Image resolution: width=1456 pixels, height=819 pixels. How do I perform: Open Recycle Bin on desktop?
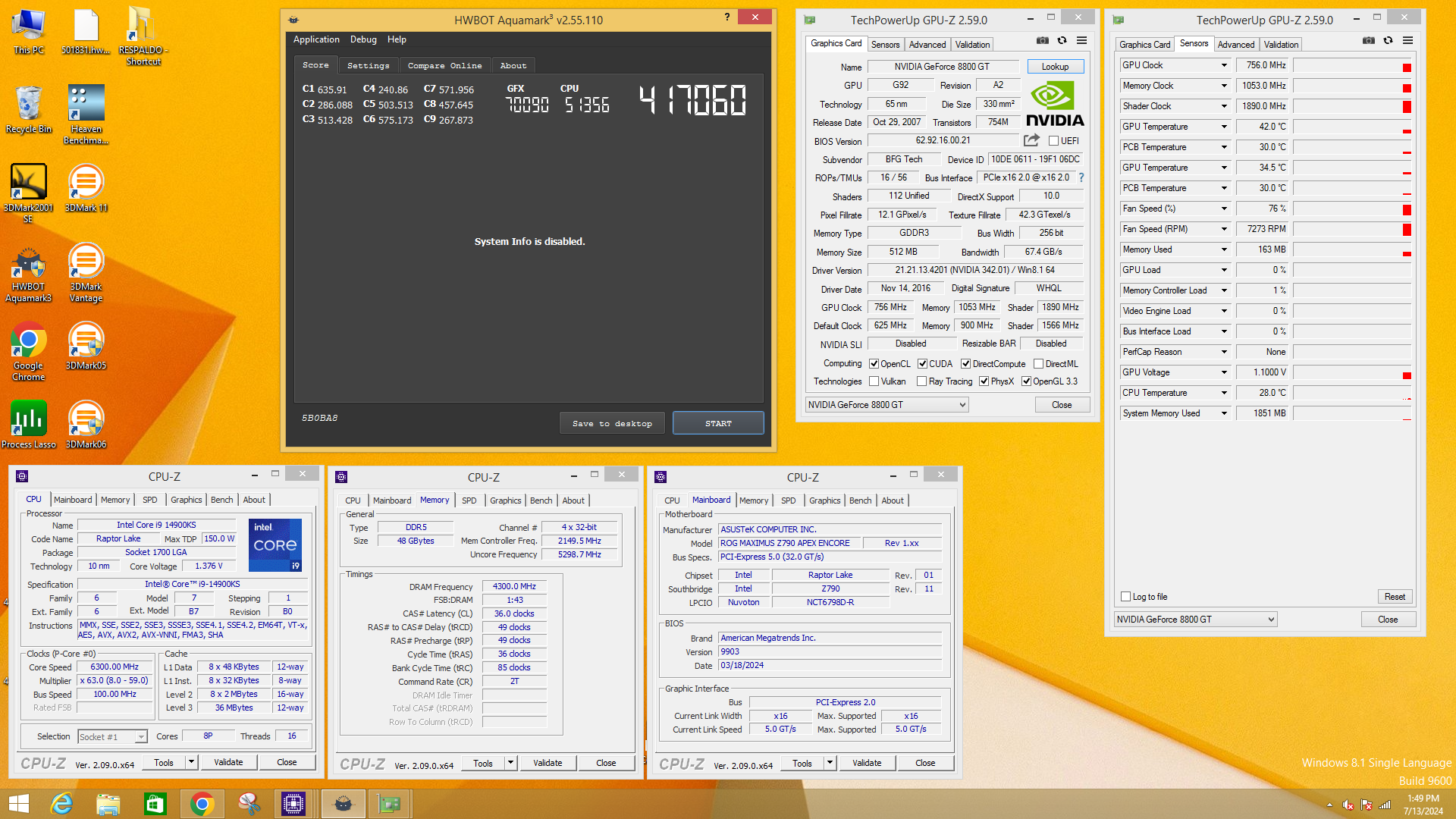(x=29, y=111)
